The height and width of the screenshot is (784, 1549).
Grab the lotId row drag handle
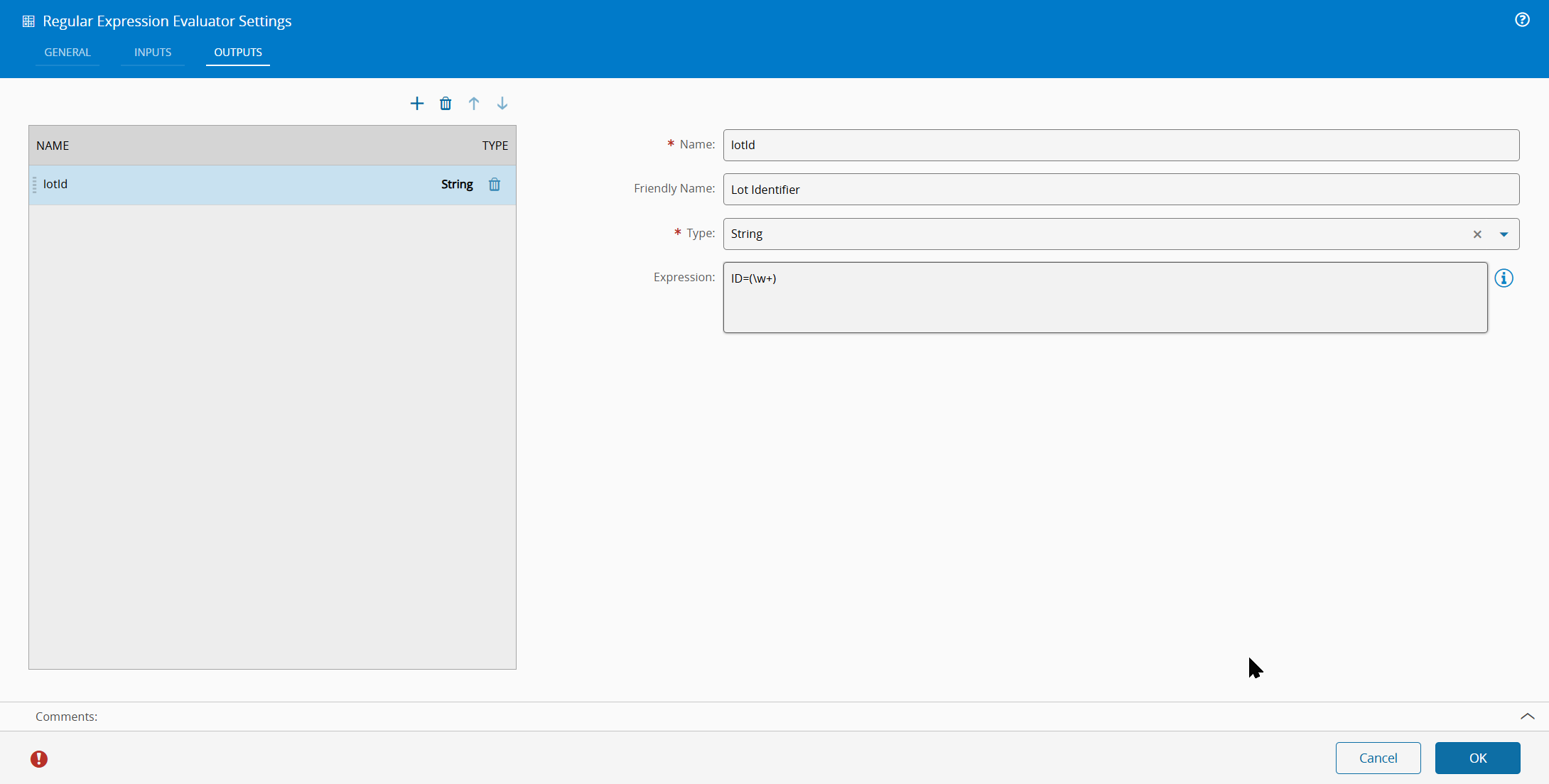(x=34, y=185)
